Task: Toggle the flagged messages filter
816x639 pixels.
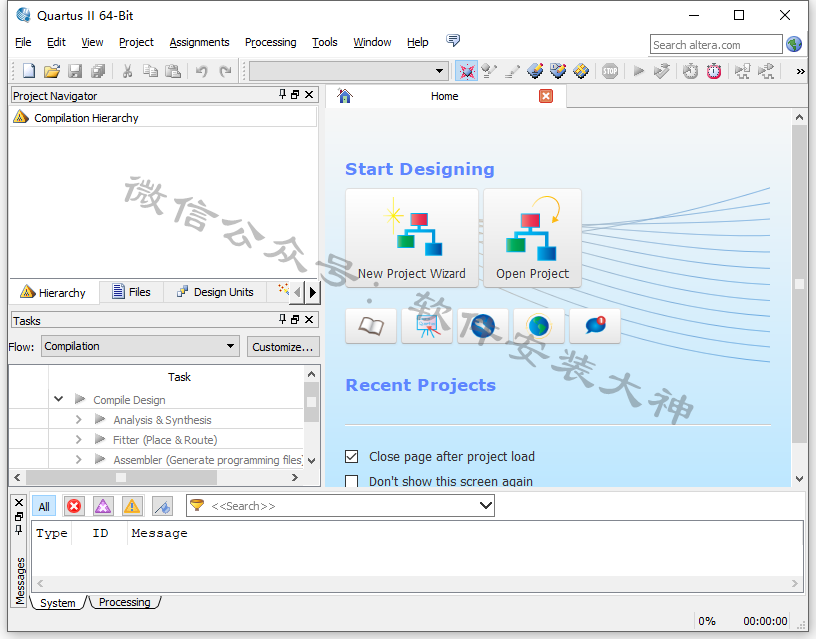Action: click(163, 506)
